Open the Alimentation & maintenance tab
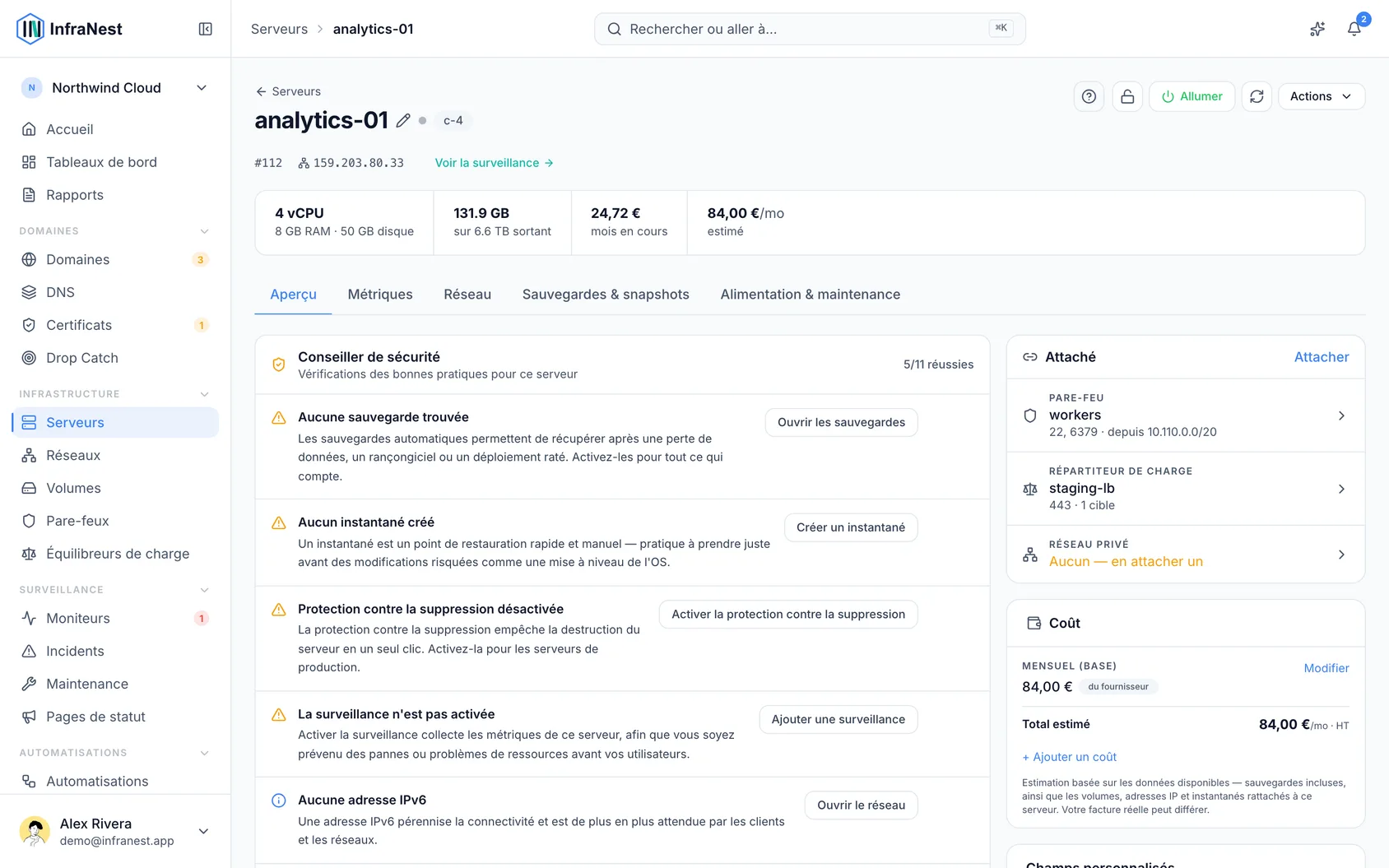The height and width of the screenshot is (868, 1389). pos(811,295)
